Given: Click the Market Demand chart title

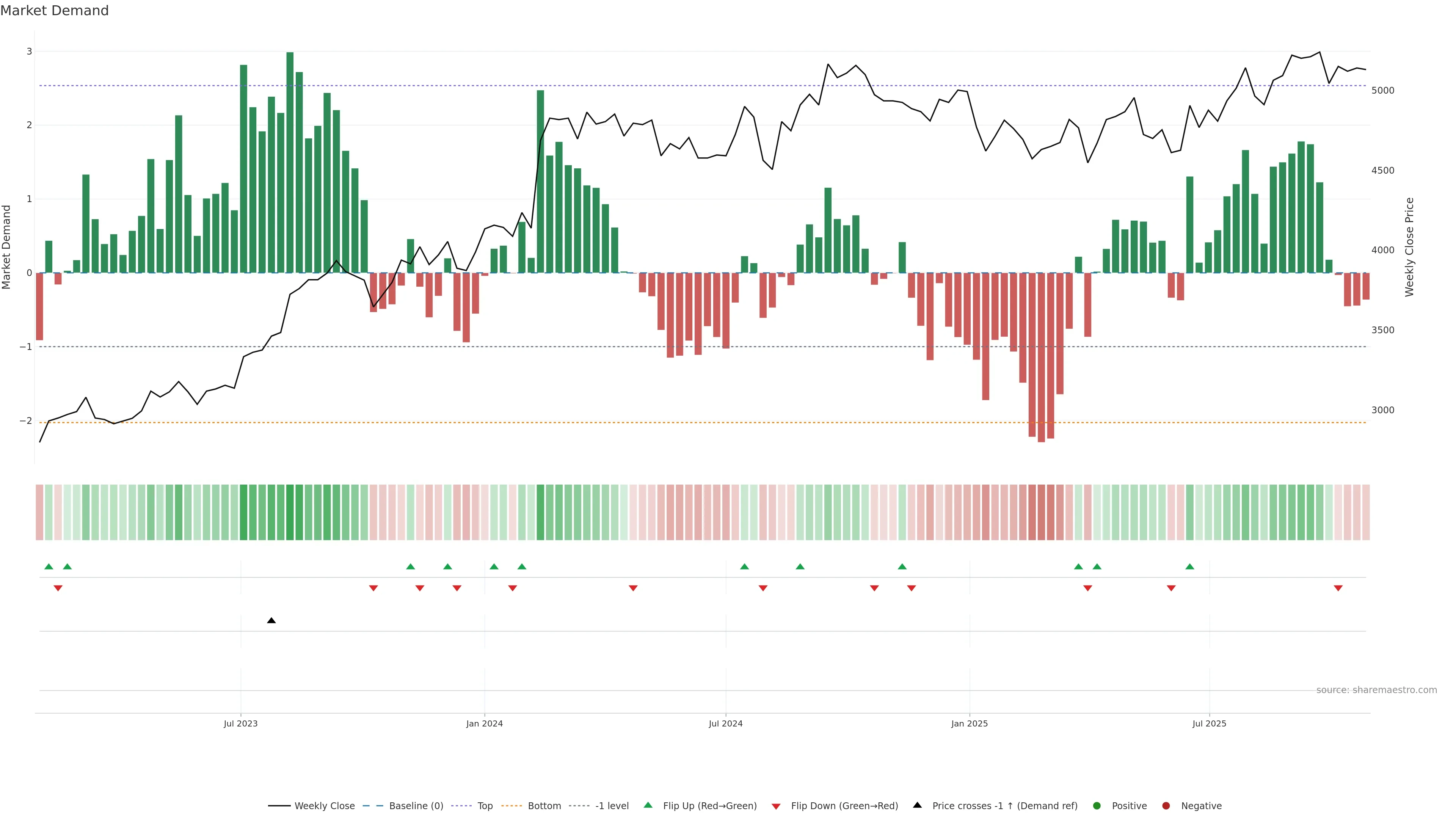Looking at the screenshot, I should pos(54,11).
